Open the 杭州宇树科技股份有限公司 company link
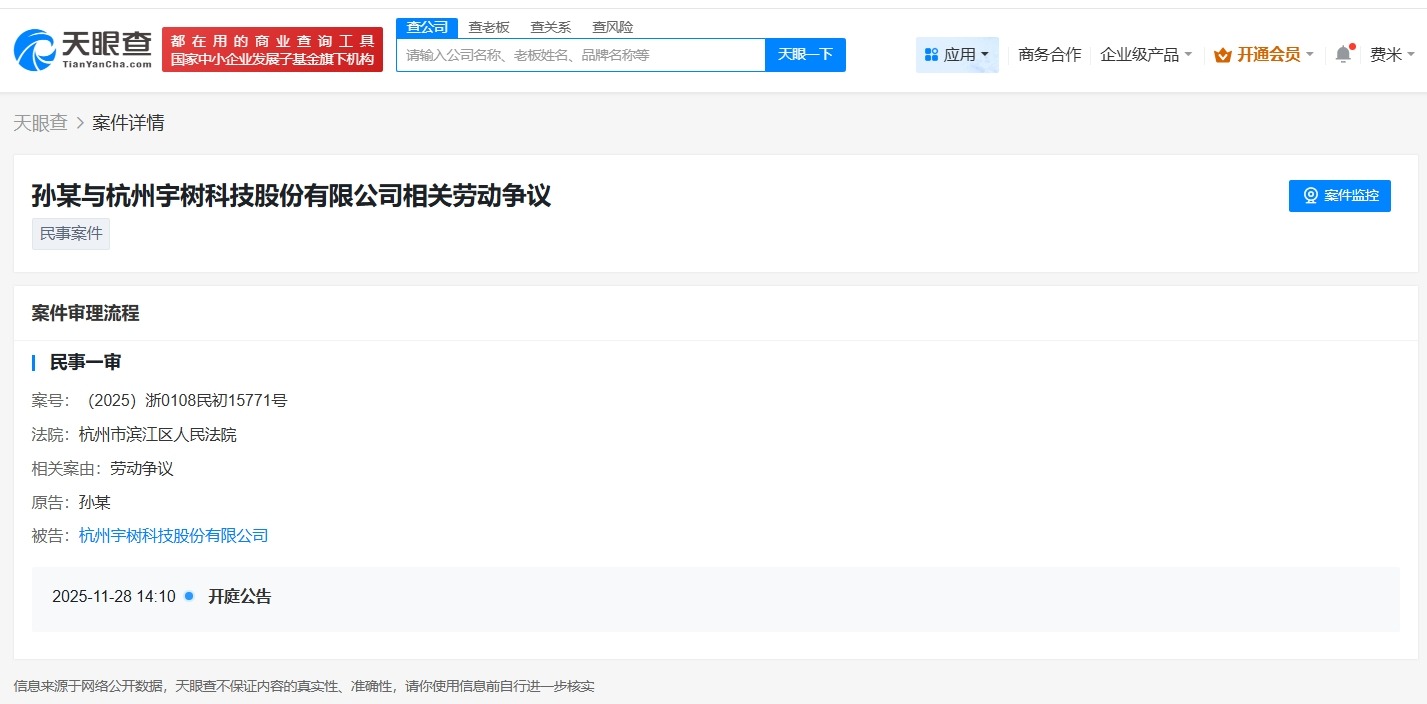1427x704 pixels. [173, 535]
